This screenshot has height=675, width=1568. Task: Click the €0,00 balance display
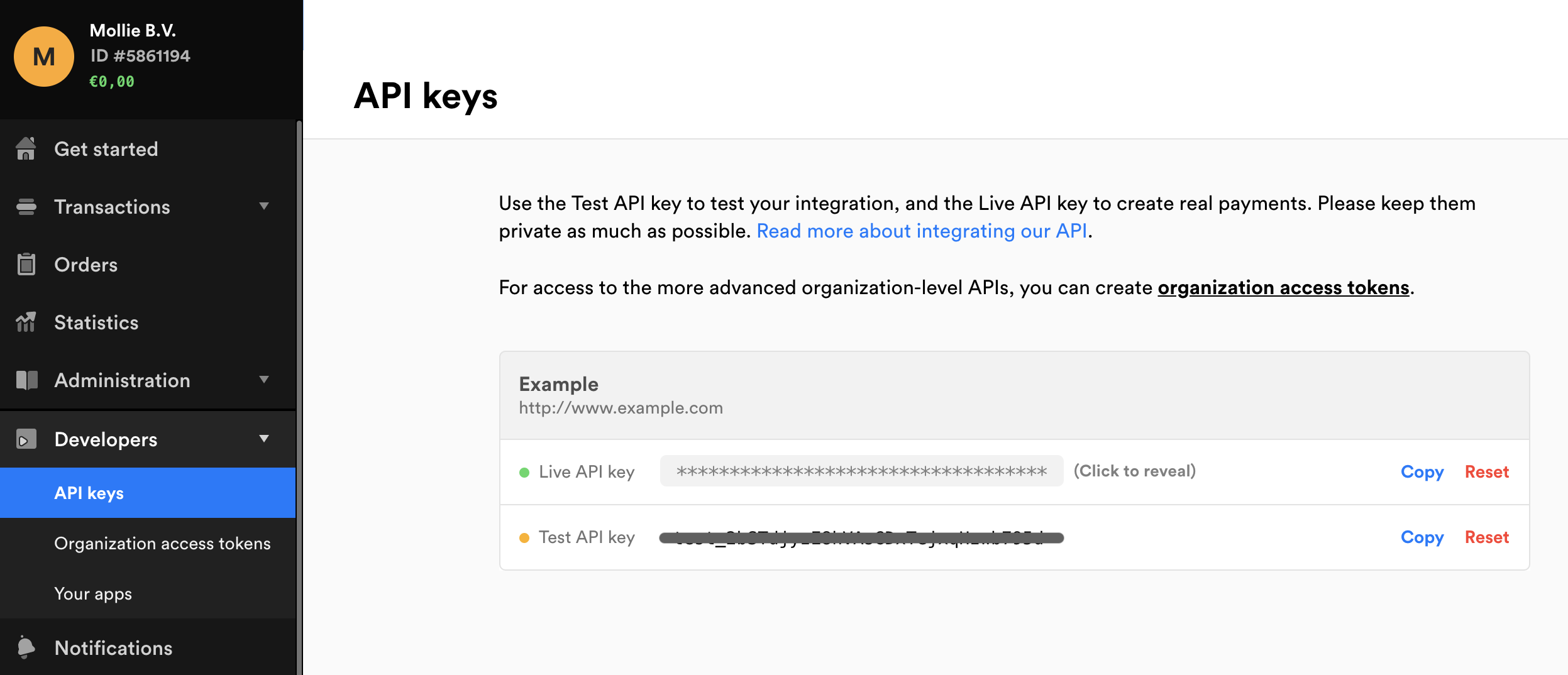tap(110, 82)
